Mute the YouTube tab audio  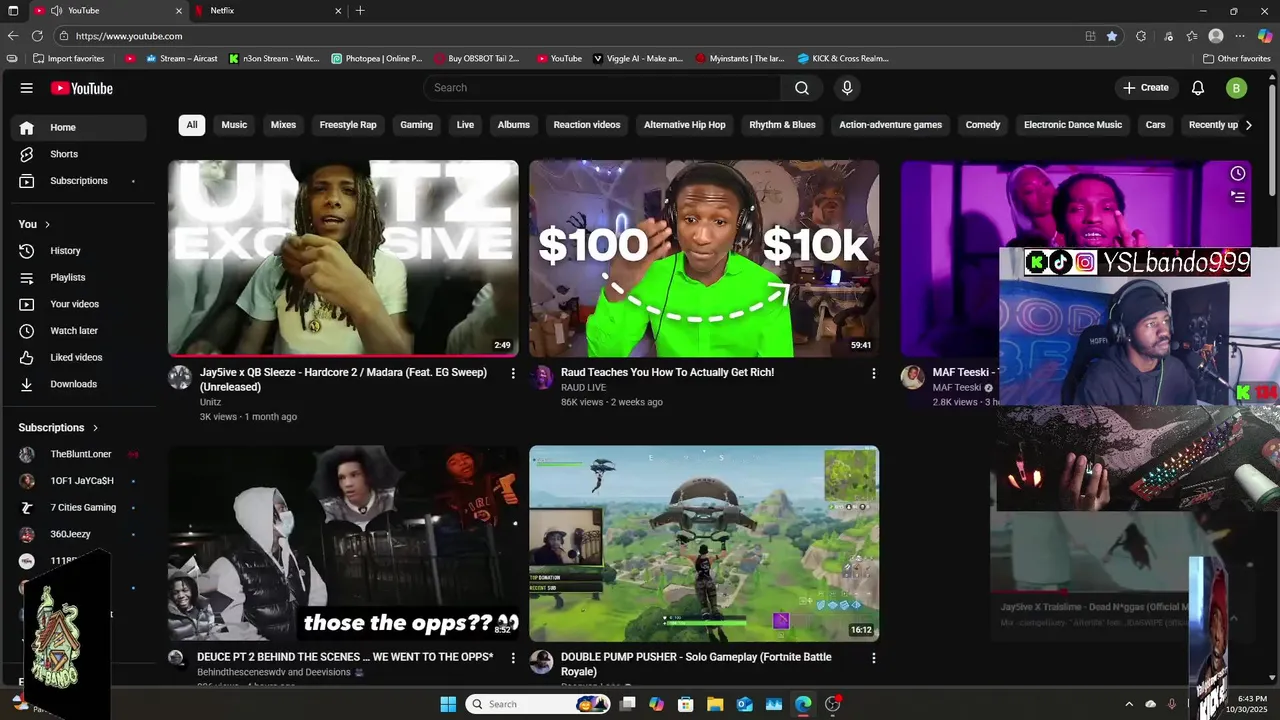(x=56, y=11)
